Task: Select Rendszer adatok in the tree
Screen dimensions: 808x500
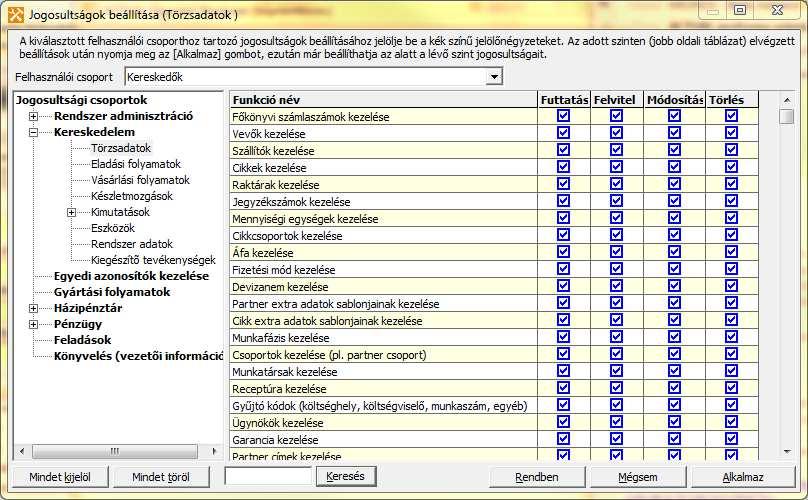Action: (x=132, y=244)
